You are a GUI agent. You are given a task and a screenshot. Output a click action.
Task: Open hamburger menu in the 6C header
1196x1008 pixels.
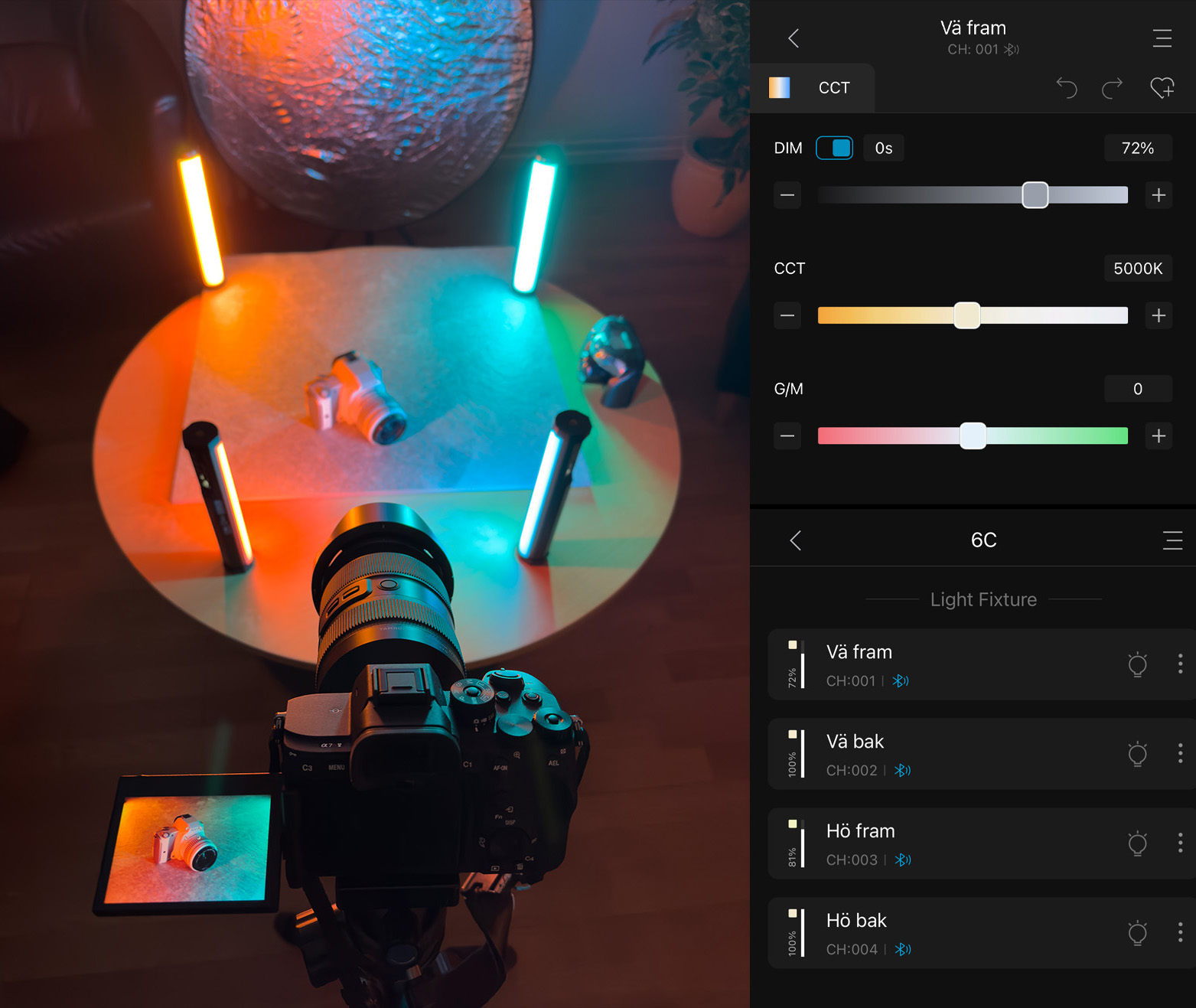tap(1172, 540)
